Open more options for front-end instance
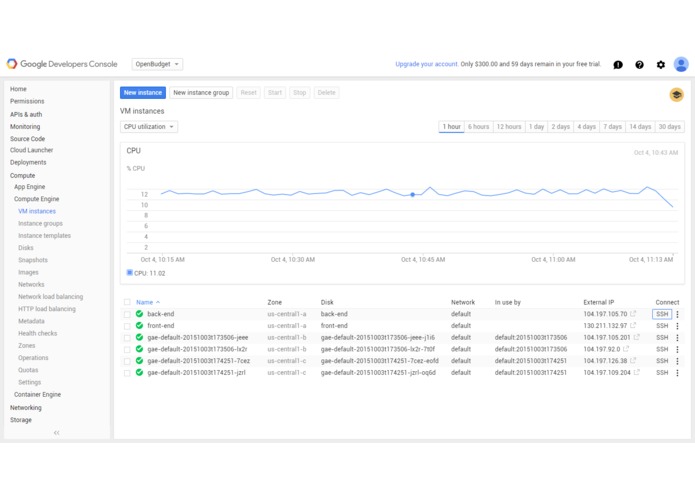The height and width of the screenshot is (494, 695). click(677, 326)
